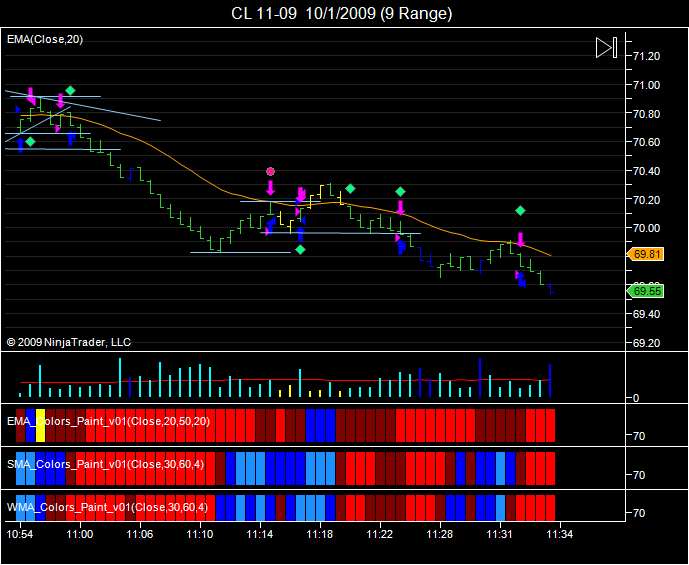Click the 69.20 price axis label
689x565 pixels.
pos(646,343)
